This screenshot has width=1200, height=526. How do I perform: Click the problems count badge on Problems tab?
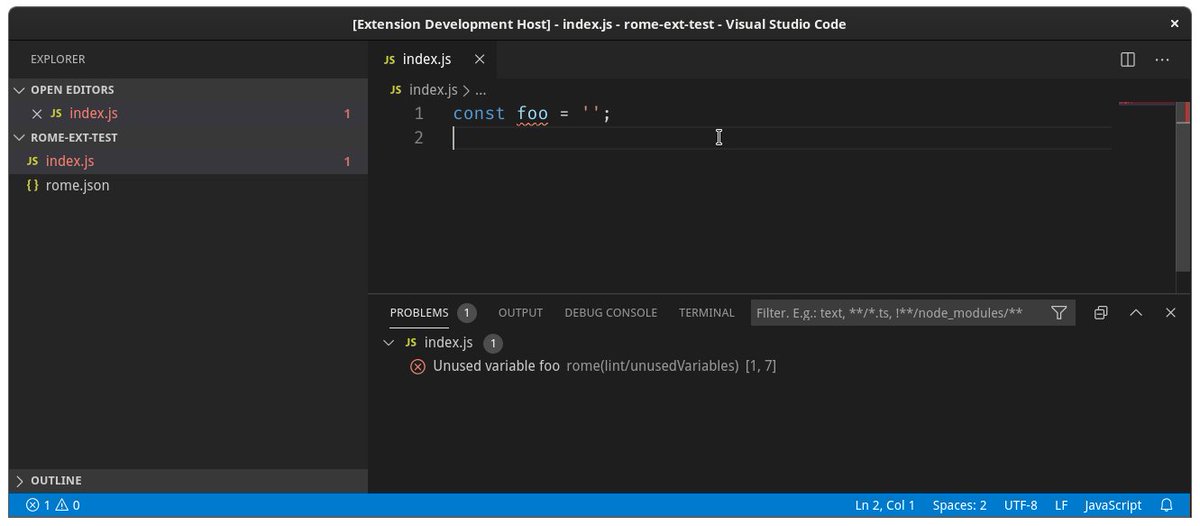pyautogui.click(x=466, y=313)
